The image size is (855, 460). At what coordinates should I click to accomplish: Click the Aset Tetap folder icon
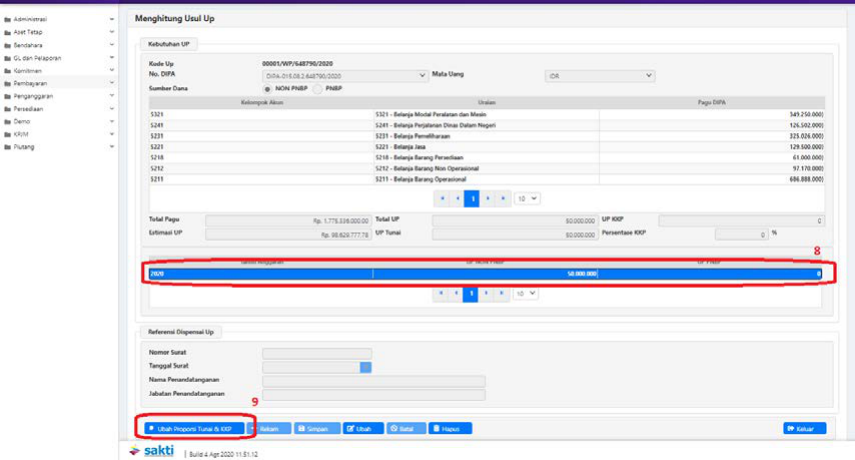pos(8,32)
